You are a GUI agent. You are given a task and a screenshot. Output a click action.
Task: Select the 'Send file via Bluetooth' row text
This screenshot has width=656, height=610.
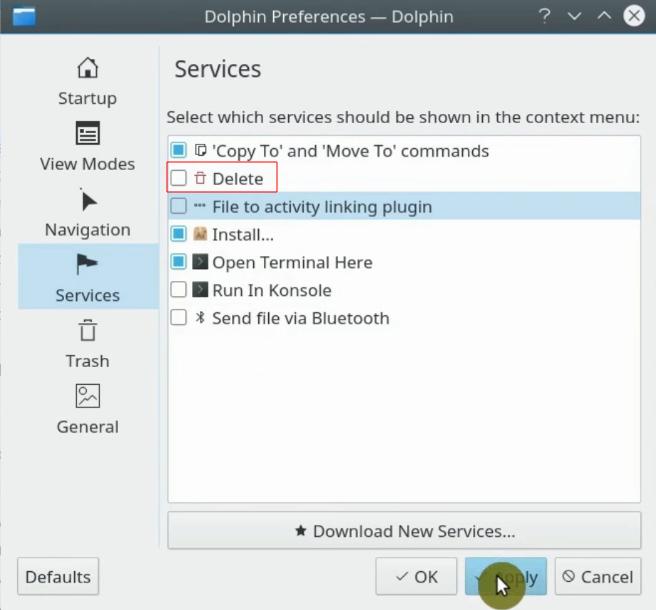click(301, 318)
